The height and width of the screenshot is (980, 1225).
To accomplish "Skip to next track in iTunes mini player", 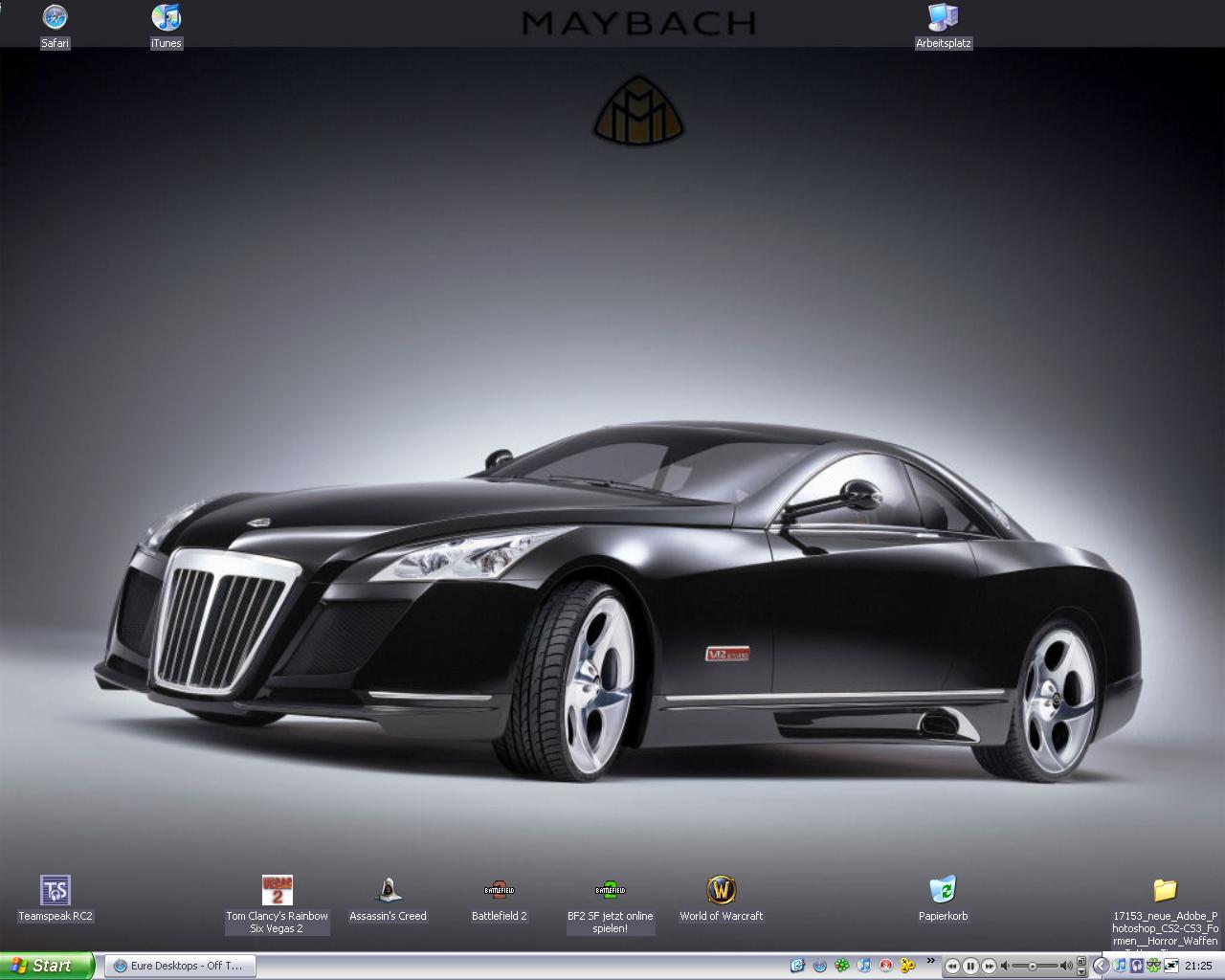I will (x=989, y=967).
